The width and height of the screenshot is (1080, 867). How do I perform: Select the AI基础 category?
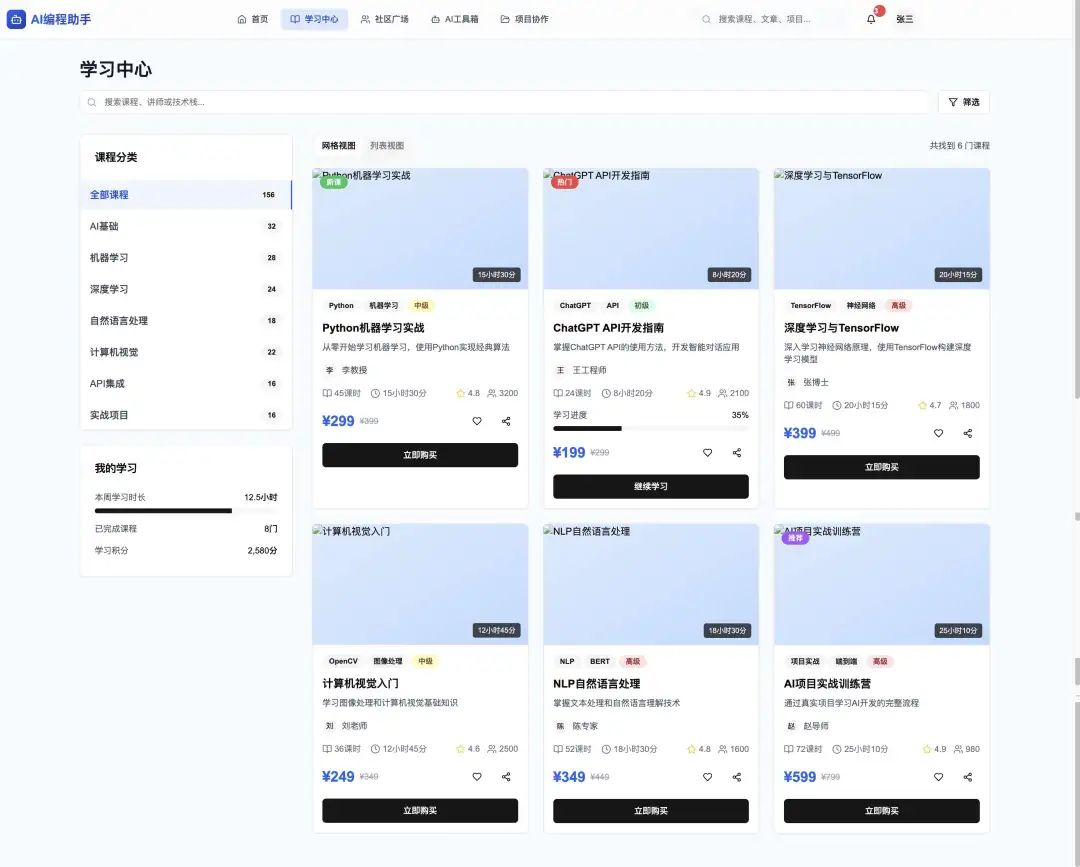coord(186,226)
